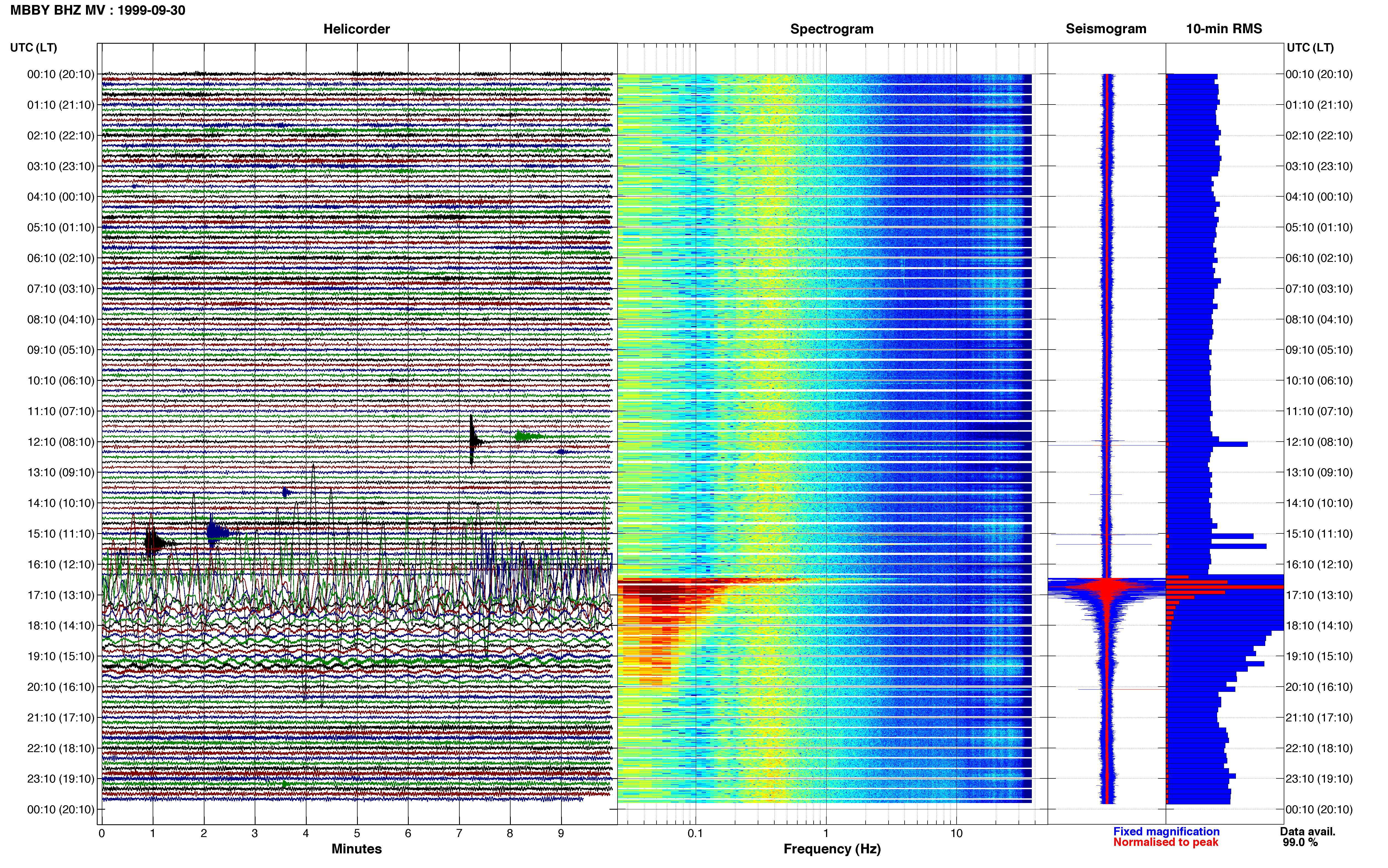Click left time label 08:10 (04:10)
The width and height of the screenshot is (1388, 868).
(61, 319)
